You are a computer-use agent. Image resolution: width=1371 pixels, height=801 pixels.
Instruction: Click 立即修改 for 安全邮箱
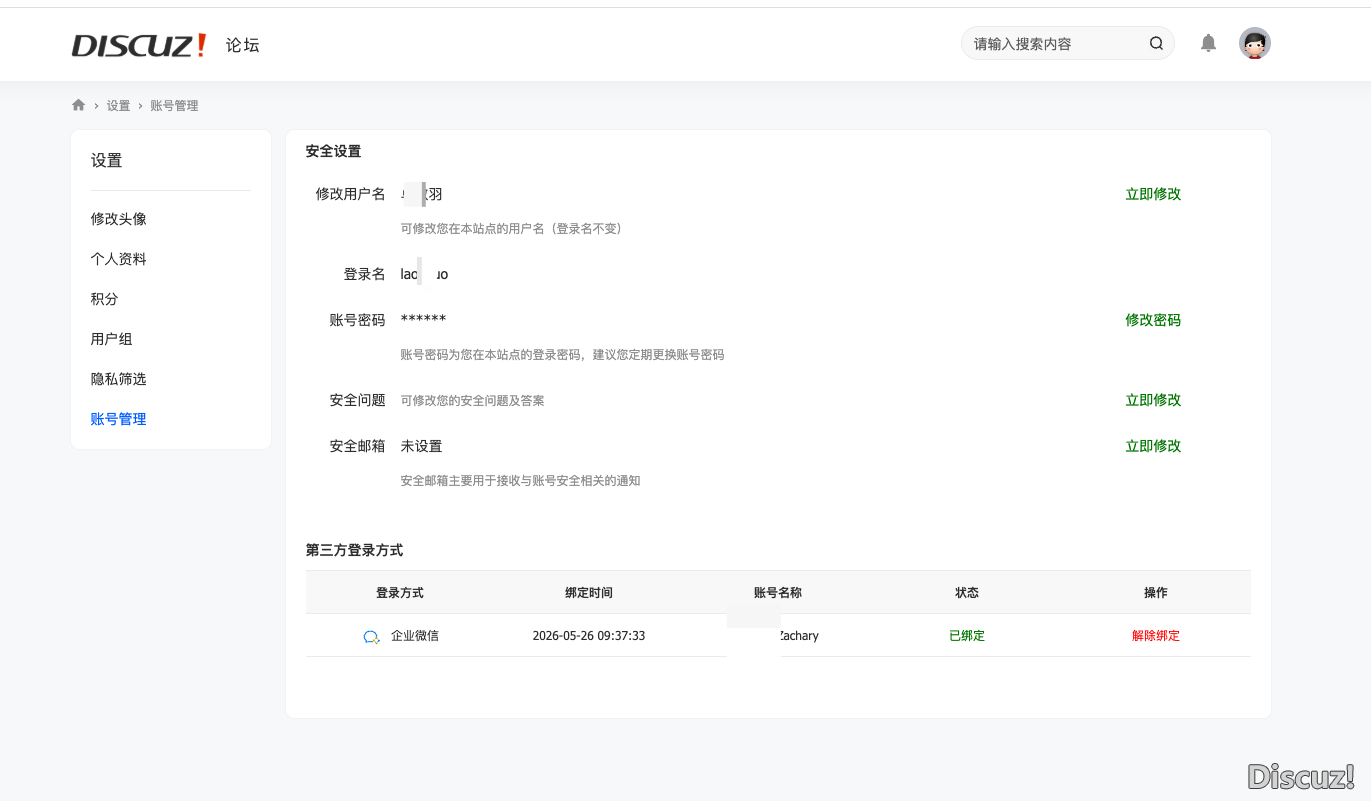pyautogui.click(x=1153, y=446)
